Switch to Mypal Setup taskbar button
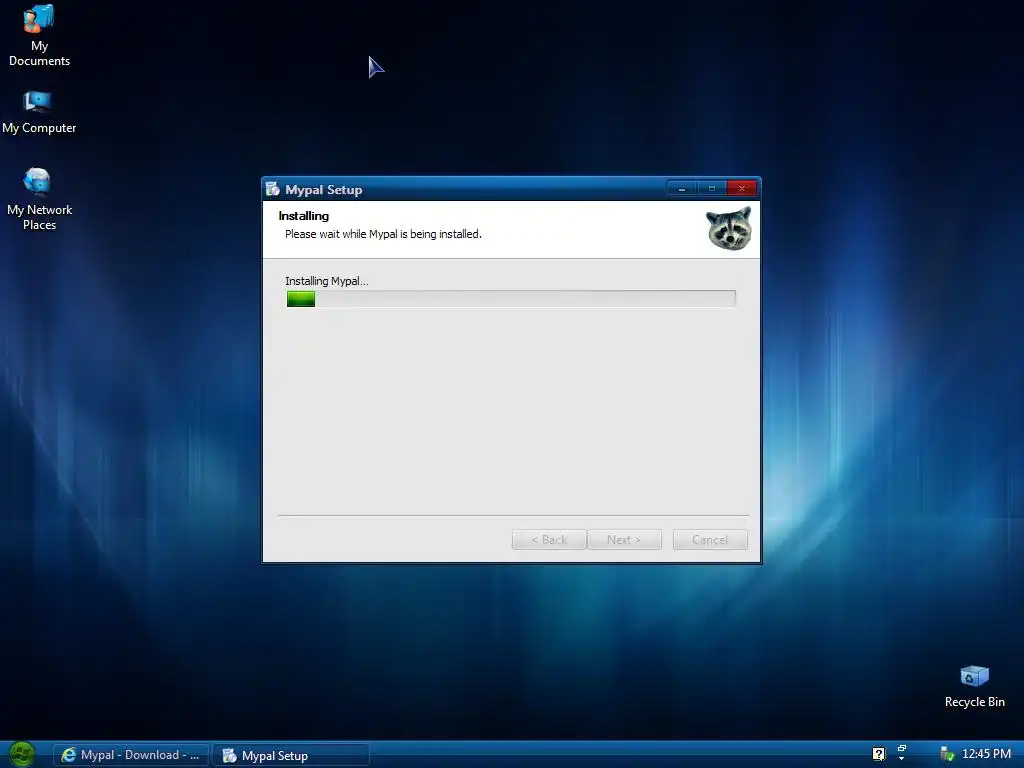The width and height of the screenshot is (1024, 768). [x=291, y=755]
